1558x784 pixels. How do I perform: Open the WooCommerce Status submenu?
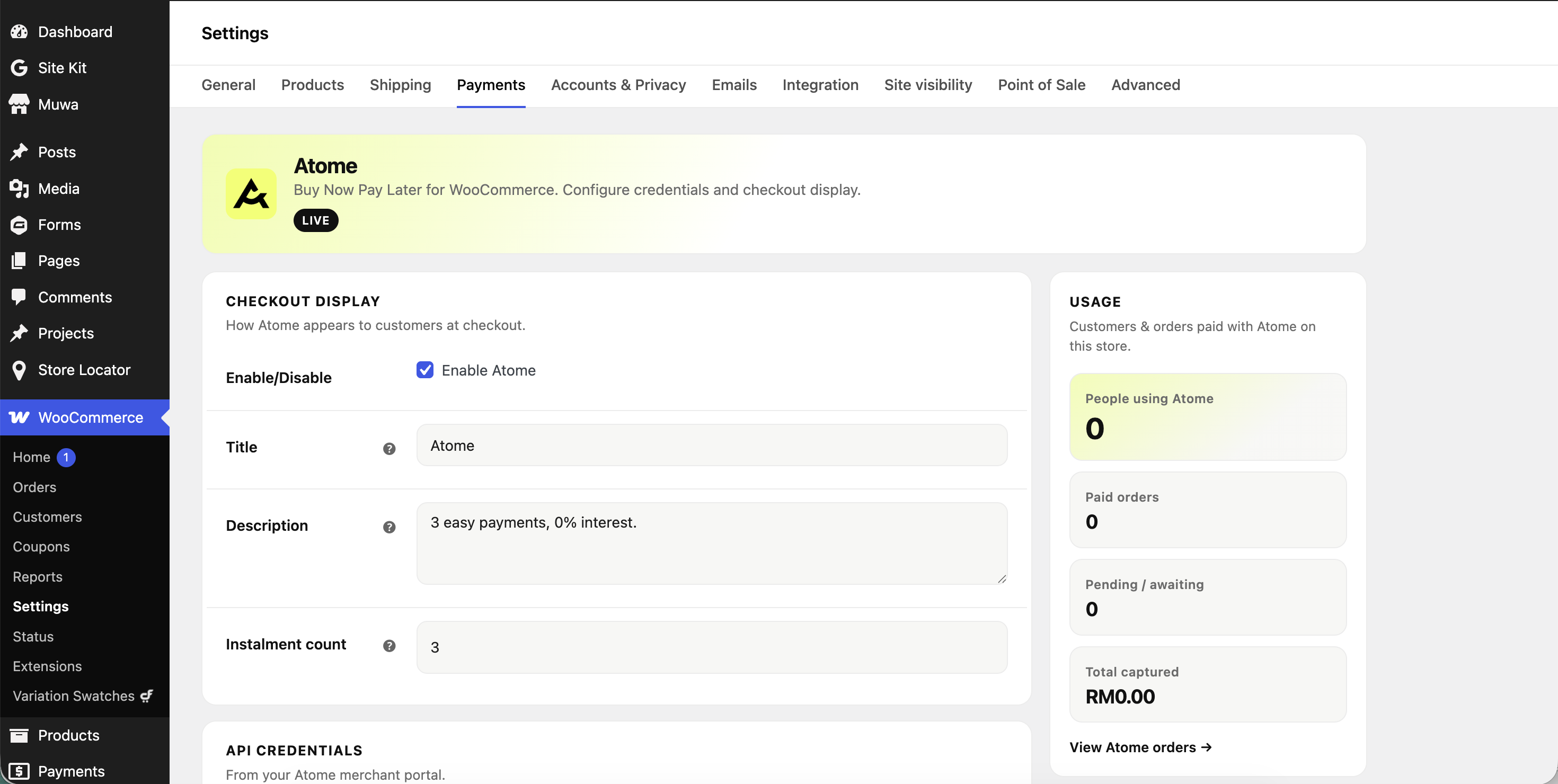click(33, 637)
